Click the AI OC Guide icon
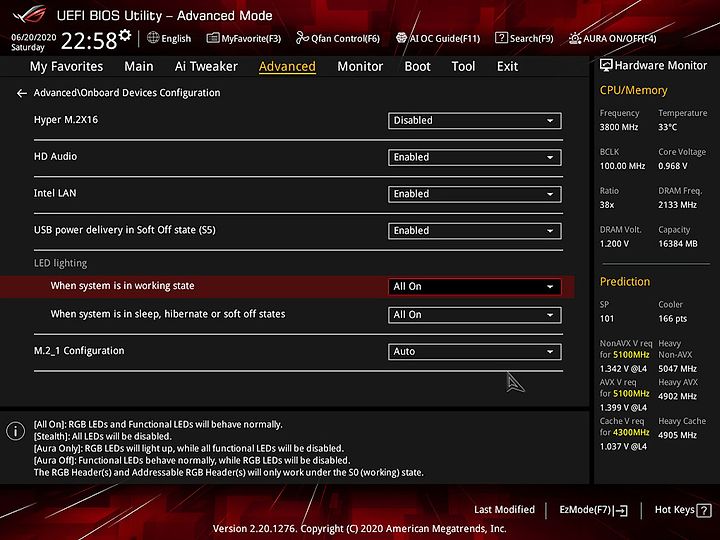 pyautogui.click(x=401, y=38)
